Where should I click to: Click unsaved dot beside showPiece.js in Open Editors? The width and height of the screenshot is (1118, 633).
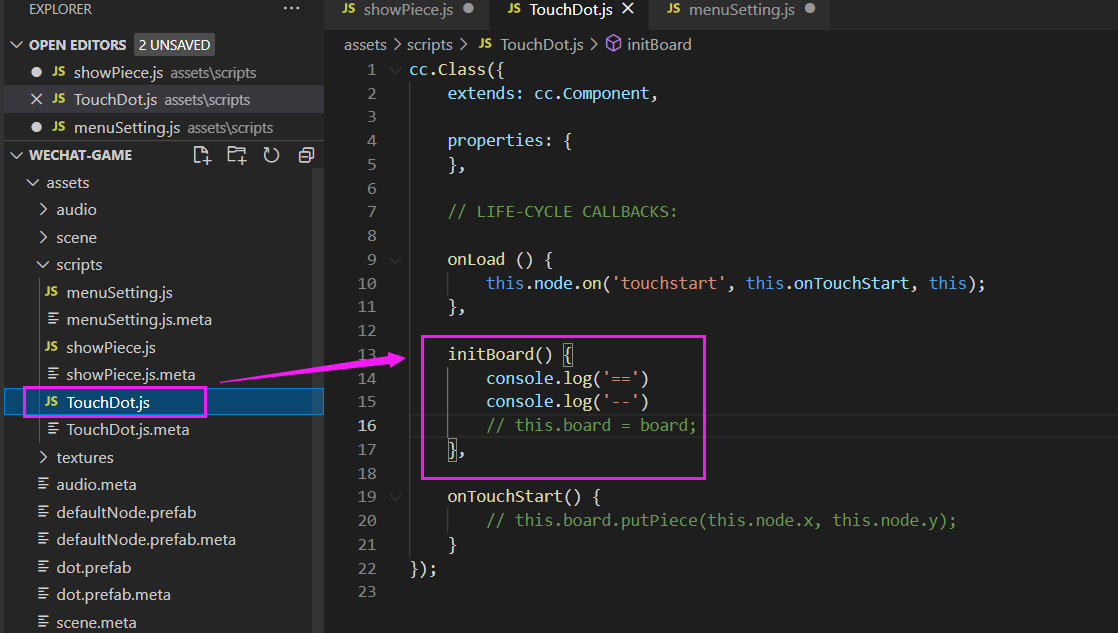[x=36, y=72]
